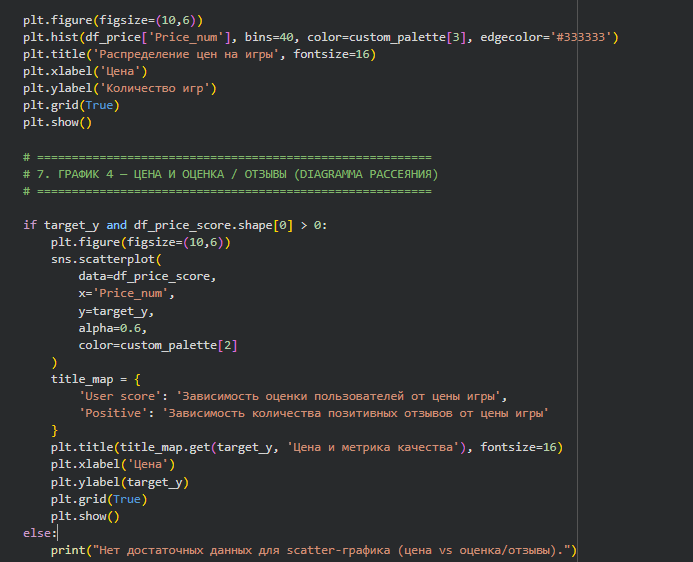The height and width of the screenshot is (562, 693).
Task: Click the alpha=0.6, argument line
Action: click(x=113, y=328)
